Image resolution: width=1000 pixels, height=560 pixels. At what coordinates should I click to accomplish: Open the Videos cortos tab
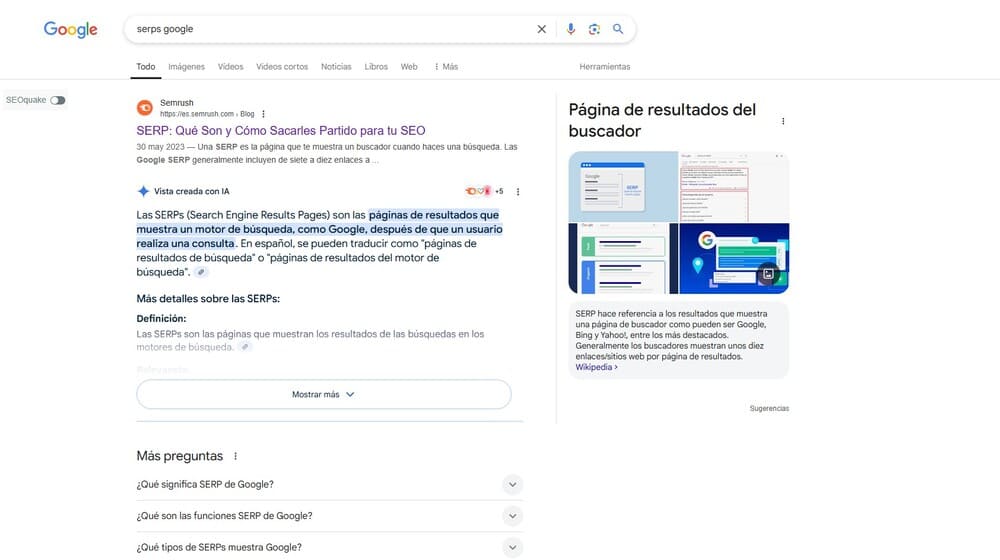[282, 66]
